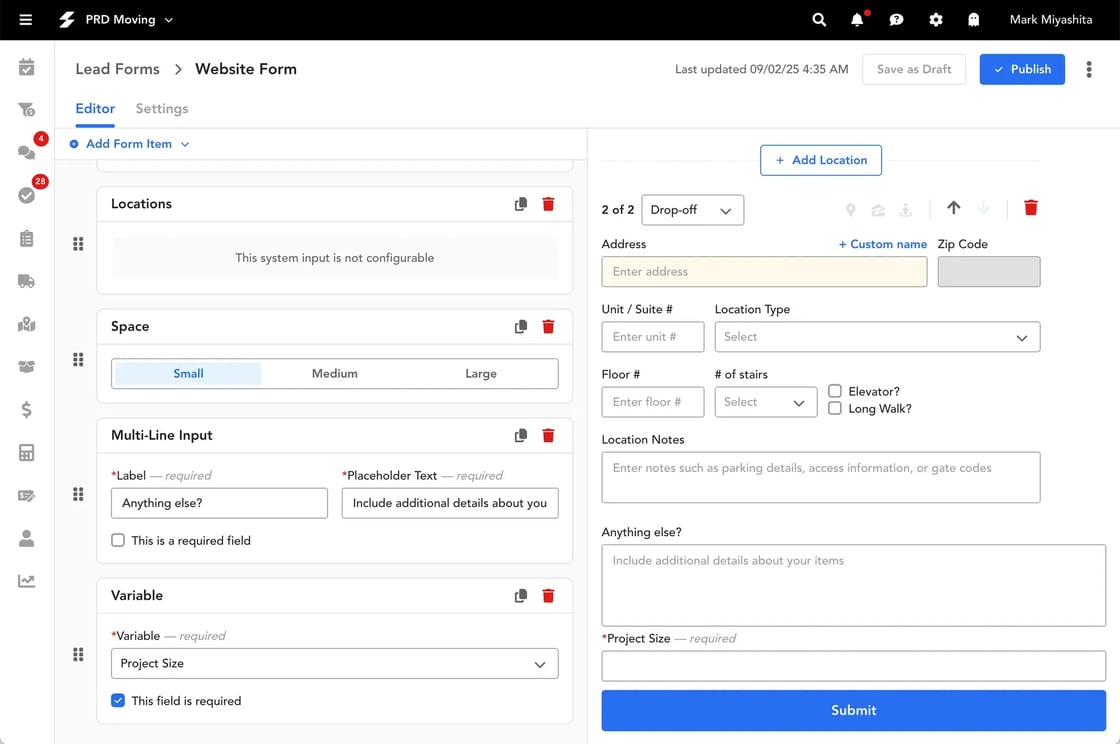Check 'This is a required field' box
1120x744 pixels.
click(x=118, y=541)
